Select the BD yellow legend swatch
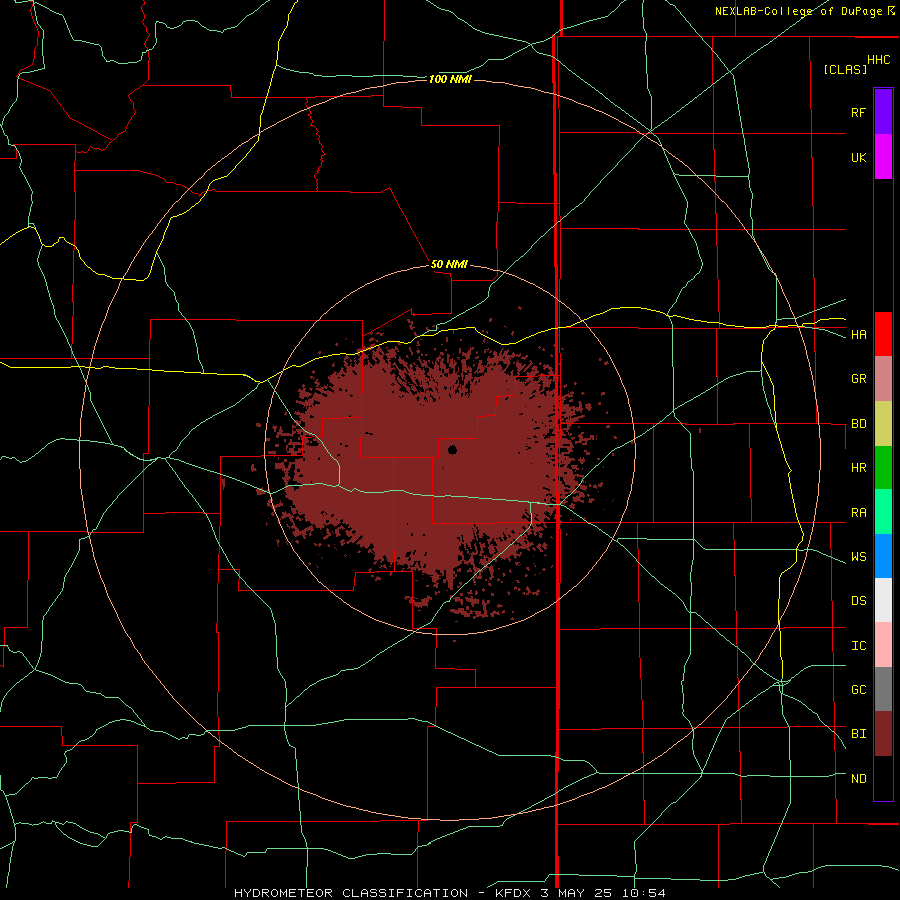 pyautogui.click(x=883, y=424)
